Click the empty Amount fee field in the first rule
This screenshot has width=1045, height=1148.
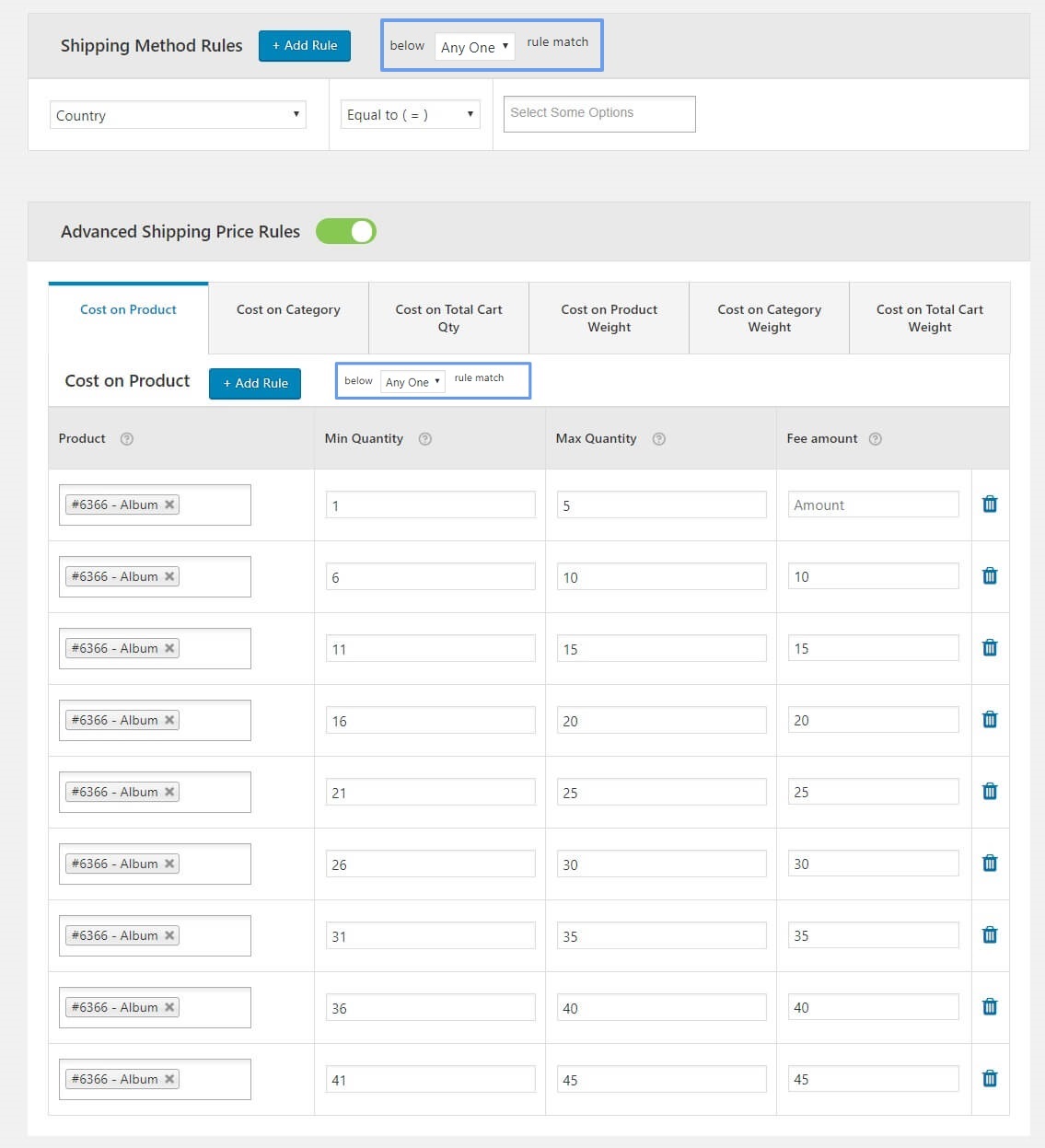(872, 504)
